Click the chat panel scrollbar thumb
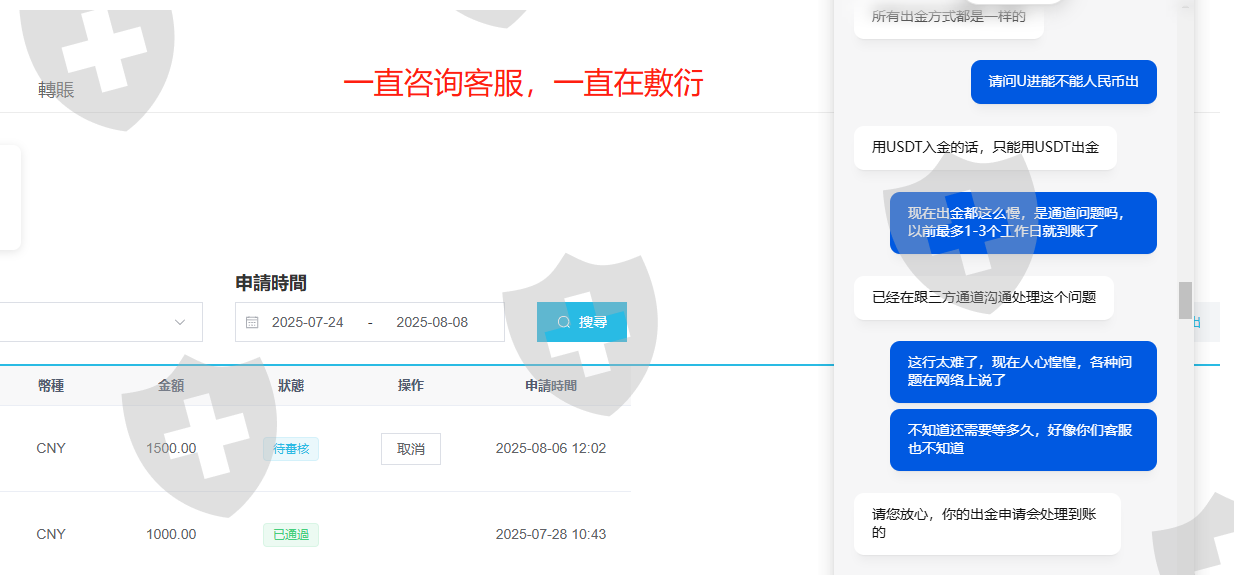The height and width of the screenshot is (575, 1234). point(1185,300)
